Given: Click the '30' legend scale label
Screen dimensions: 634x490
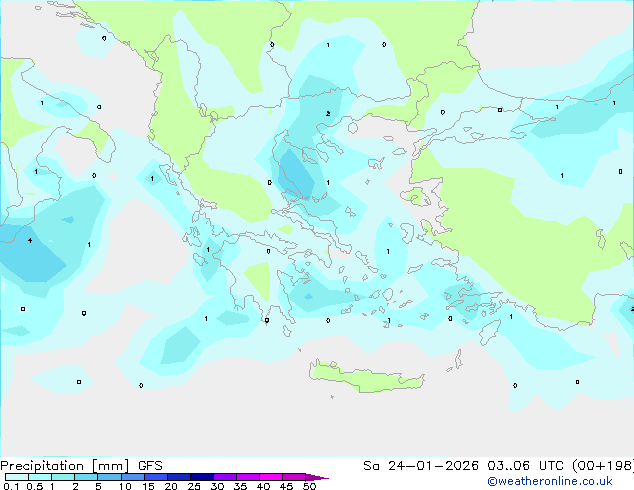Looking at the screenshot, I should pyautogui.click(x=217, y=486).
